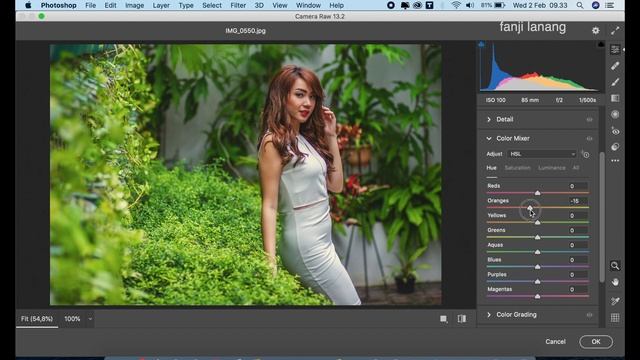Click the Oranges hue slider handle
This screenshot has width=640, height=360.
click(530, 208)
